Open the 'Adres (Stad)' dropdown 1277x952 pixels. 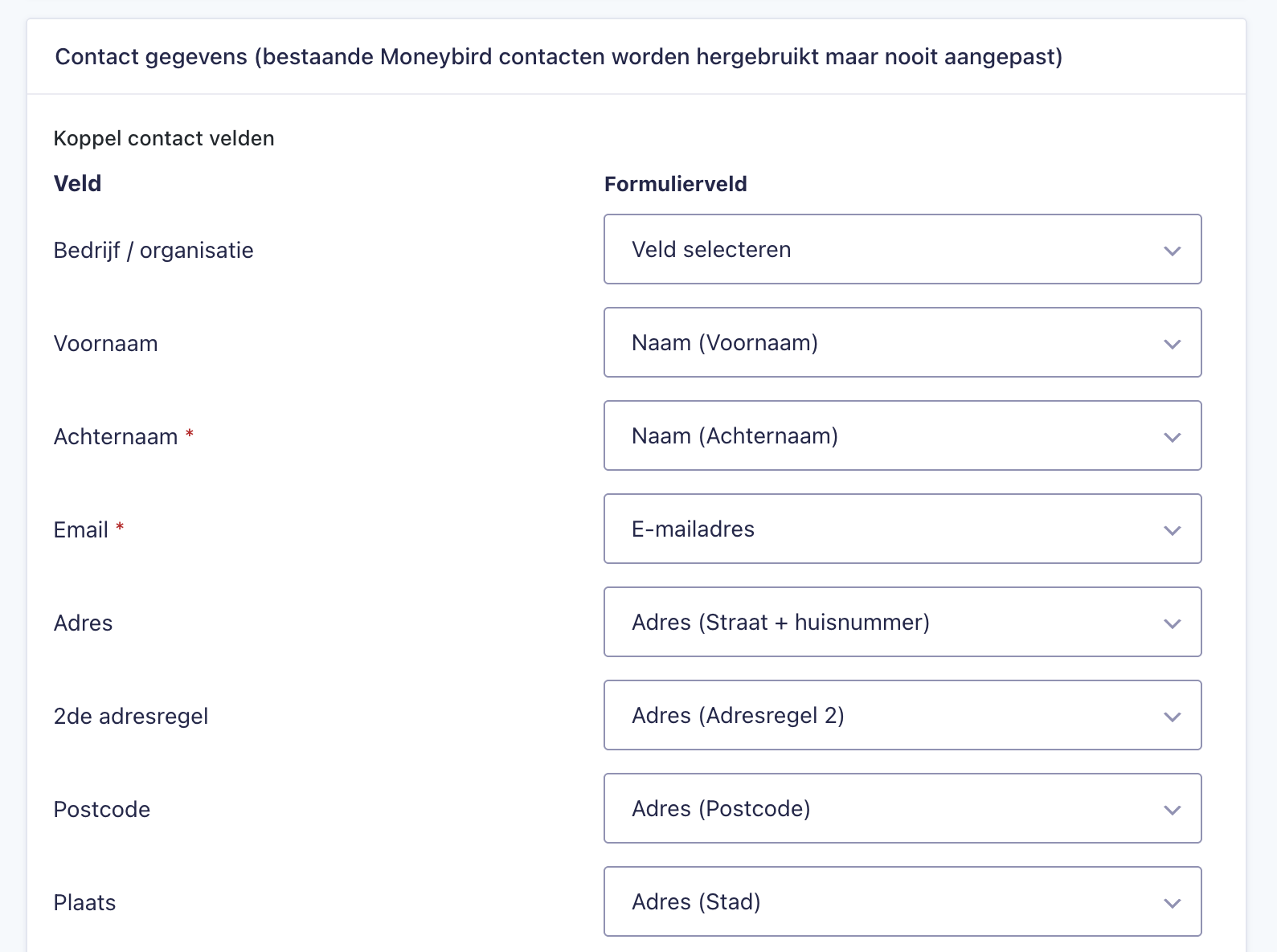click(x=902, y=901)
